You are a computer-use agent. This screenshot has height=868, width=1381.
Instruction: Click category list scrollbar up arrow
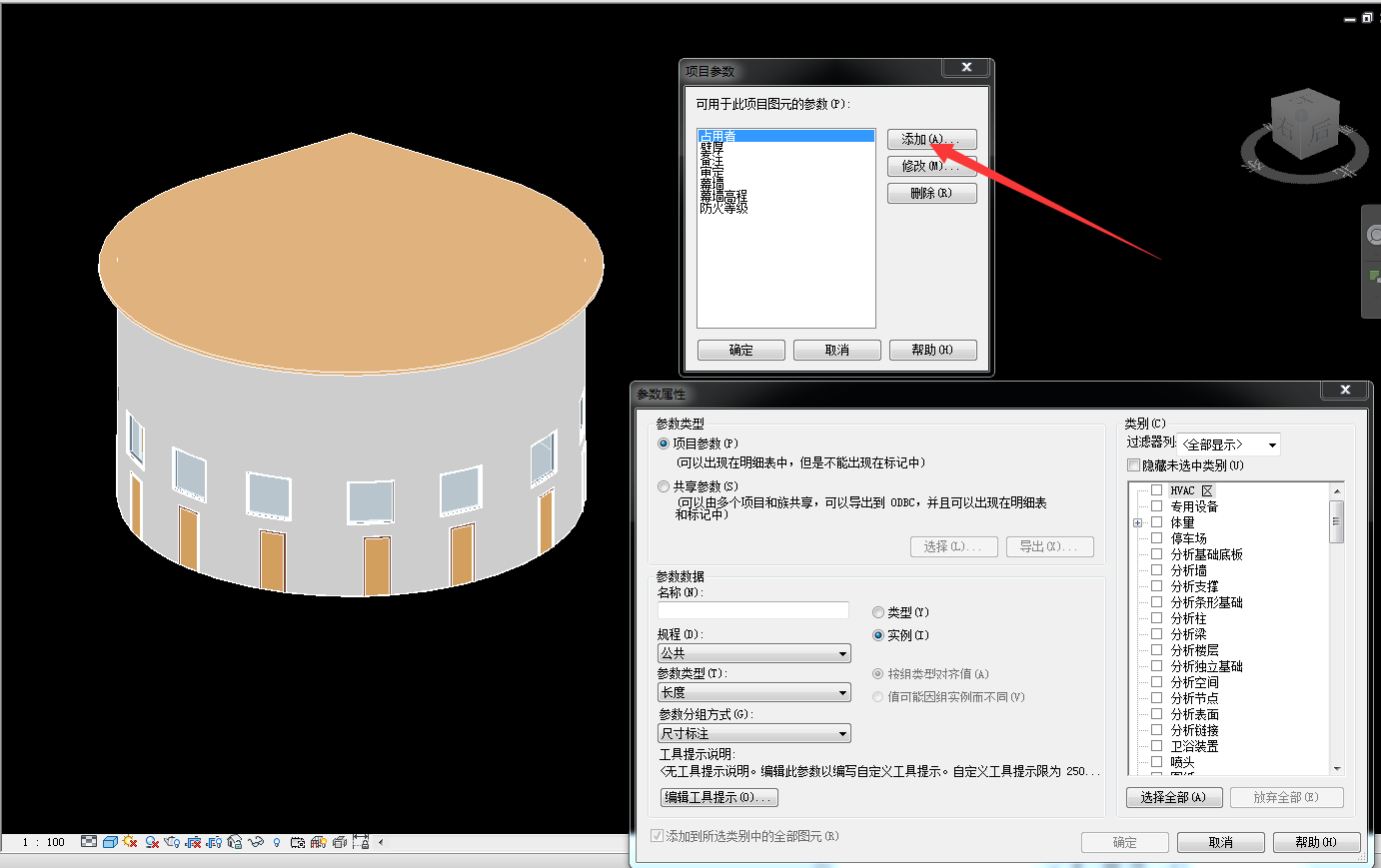click(1337, 490)
